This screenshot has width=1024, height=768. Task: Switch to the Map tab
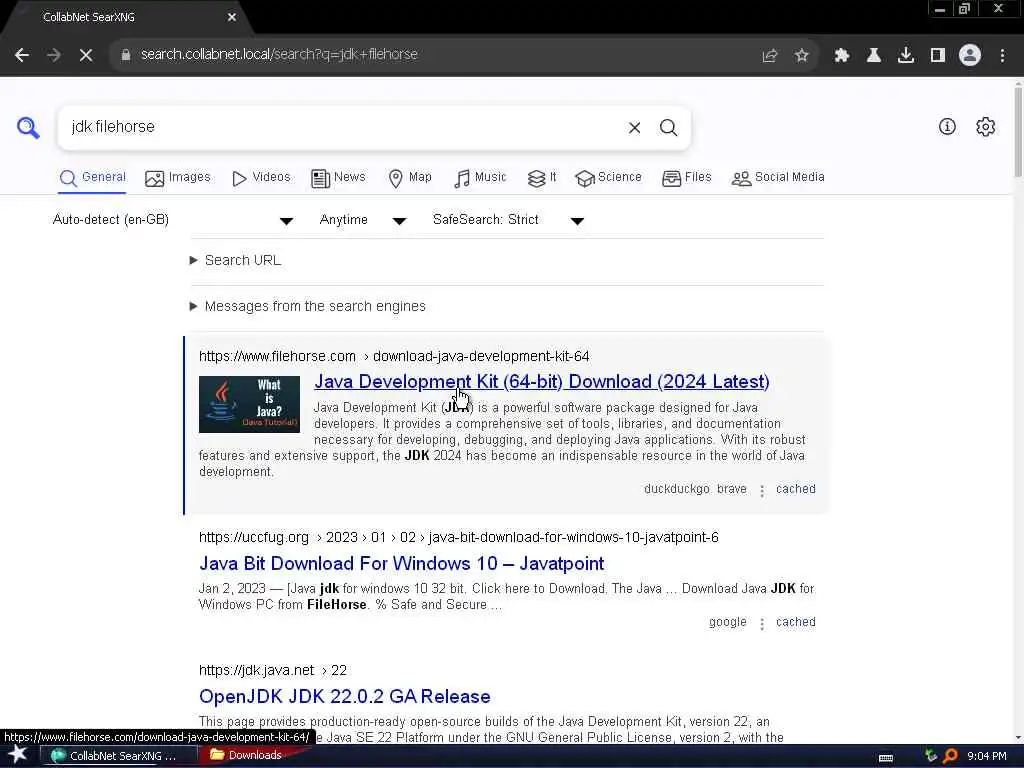click(x=409, y=178)
